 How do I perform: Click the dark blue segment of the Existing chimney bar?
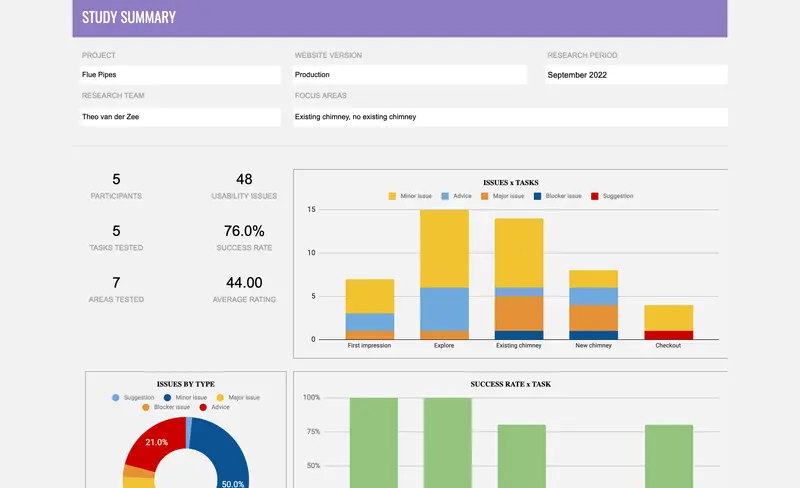519,335
